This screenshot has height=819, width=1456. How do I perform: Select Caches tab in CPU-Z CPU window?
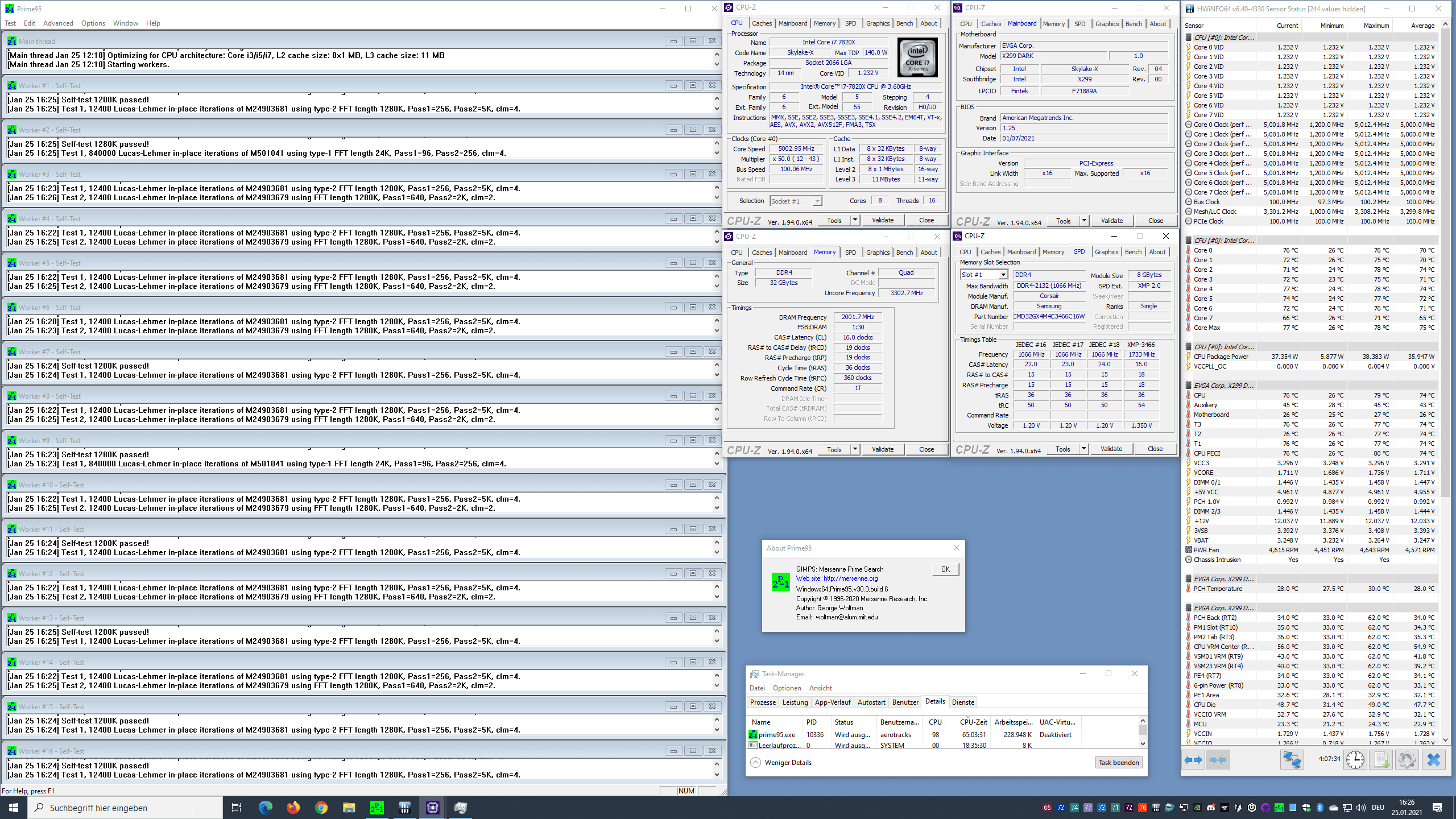[x=762, y=23]
